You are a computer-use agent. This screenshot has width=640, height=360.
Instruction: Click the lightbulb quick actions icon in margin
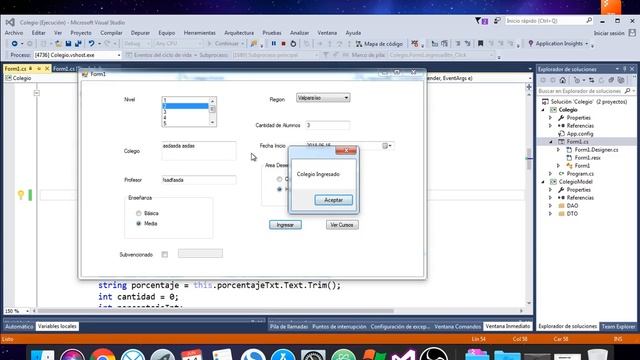[21, 195]
